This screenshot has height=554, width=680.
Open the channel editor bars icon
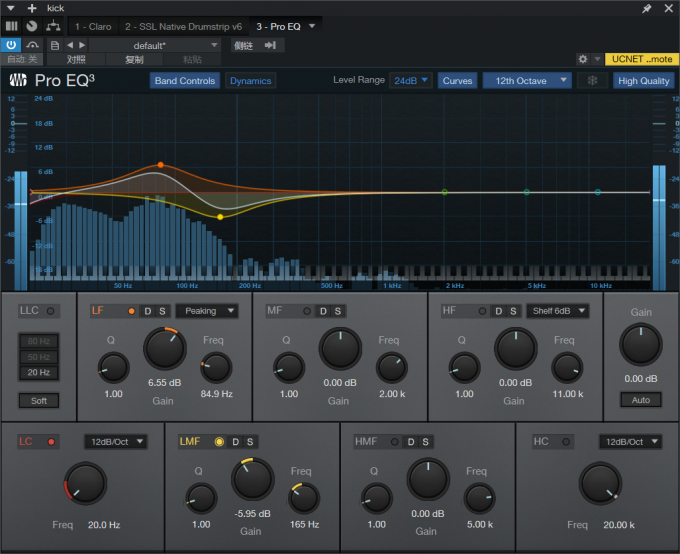click(x=12, y=26)
